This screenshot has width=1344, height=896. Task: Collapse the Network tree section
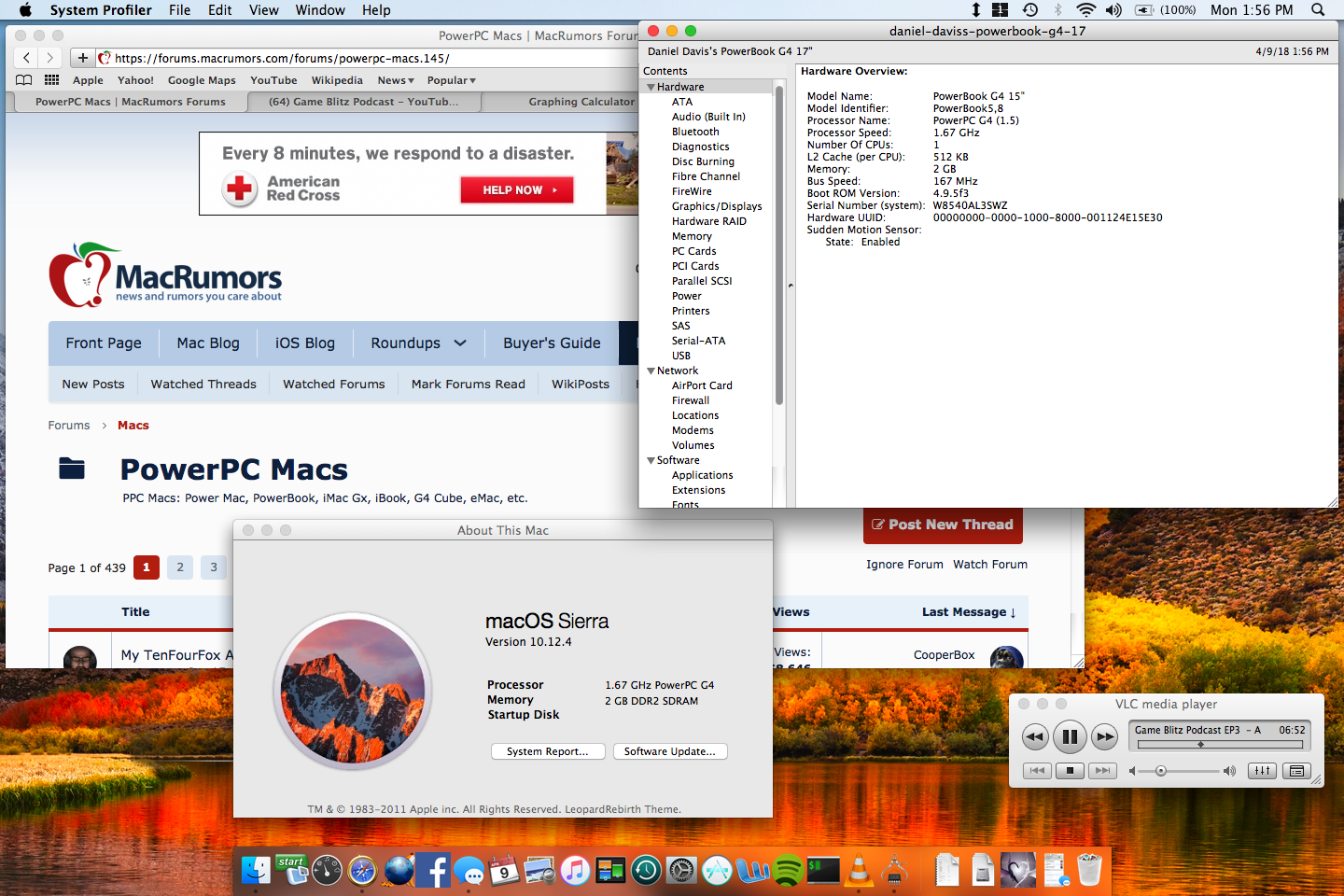(651, 371)
